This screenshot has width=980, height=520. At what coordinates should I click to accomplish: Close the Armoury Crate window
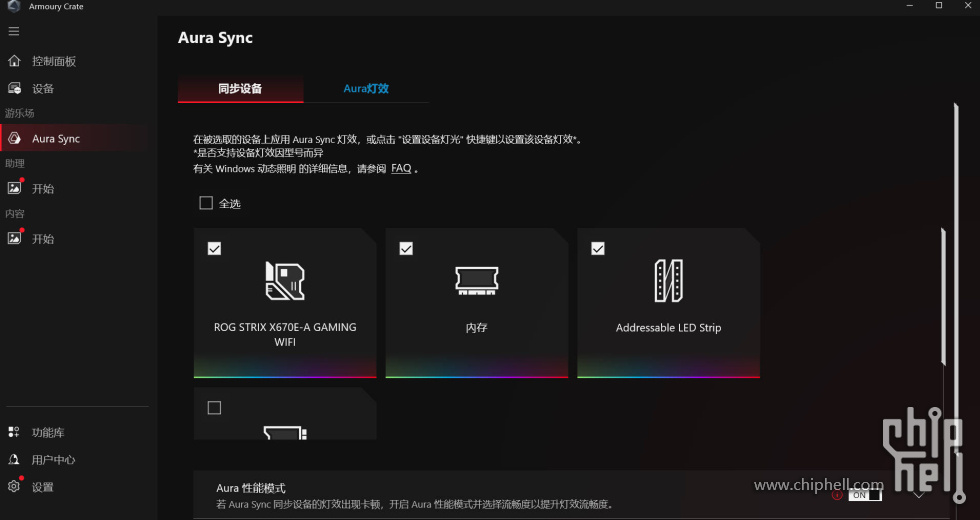(968, 6)
